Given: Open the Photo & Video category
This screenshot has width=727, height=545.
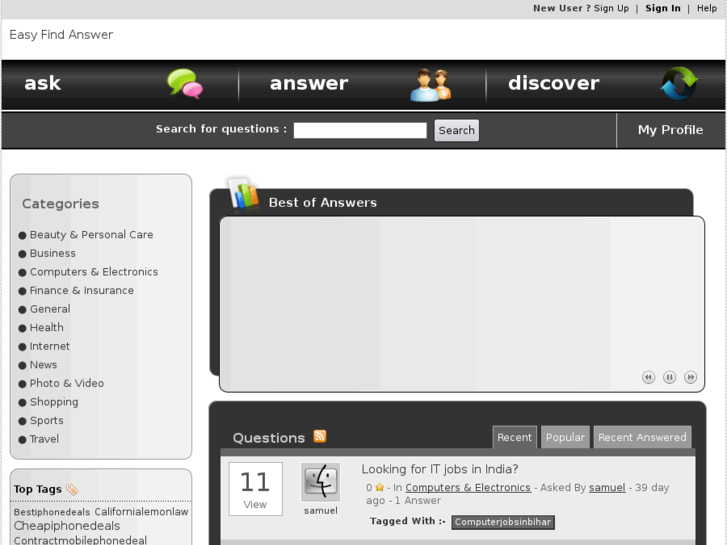Looking at the screenshot, I should 67,383.
